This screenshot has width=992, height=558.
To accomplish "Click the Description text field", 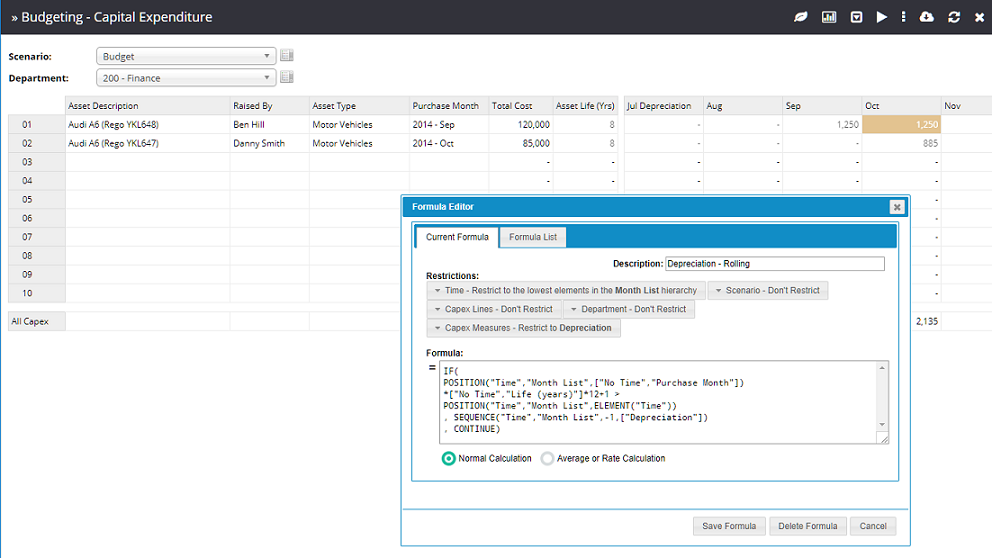I will click(774, 264).
